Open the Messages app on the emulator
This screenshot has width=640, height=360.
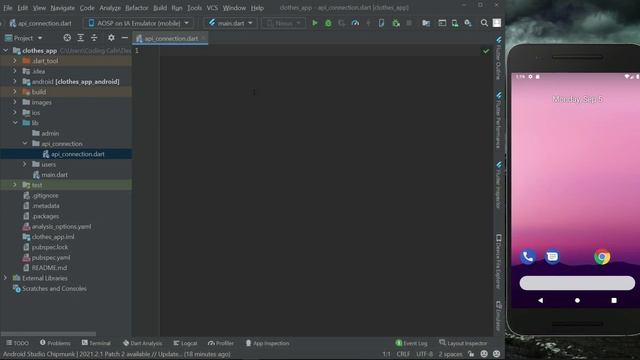click(x=552, y=257)
